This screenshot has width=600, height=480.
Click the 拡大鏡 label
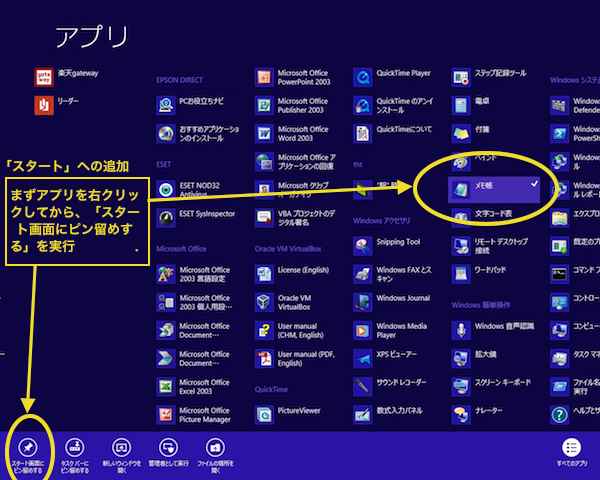(x=486, y=354)
